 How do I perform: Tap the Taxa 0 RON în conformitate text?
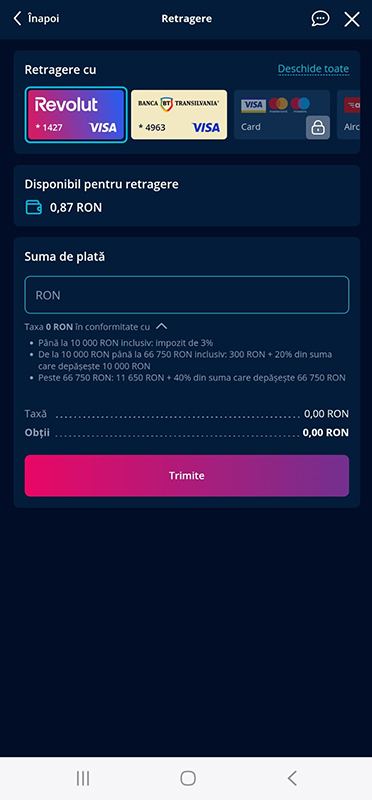tap(87, 327)
